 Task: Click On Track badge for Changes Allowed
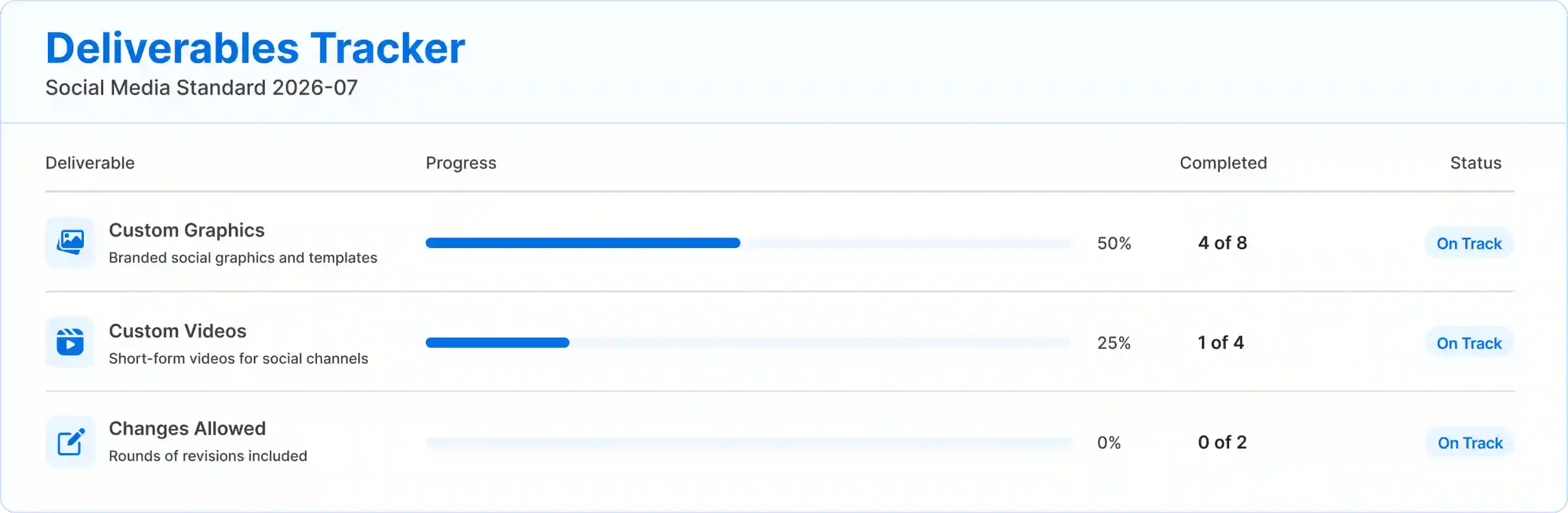[1470, 443]
